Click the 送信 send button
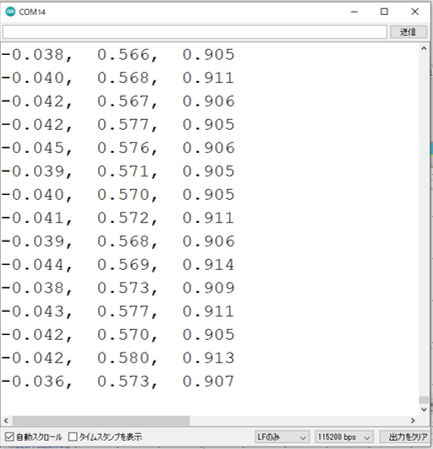The image size is (433, 449). (x=408, y=32)
